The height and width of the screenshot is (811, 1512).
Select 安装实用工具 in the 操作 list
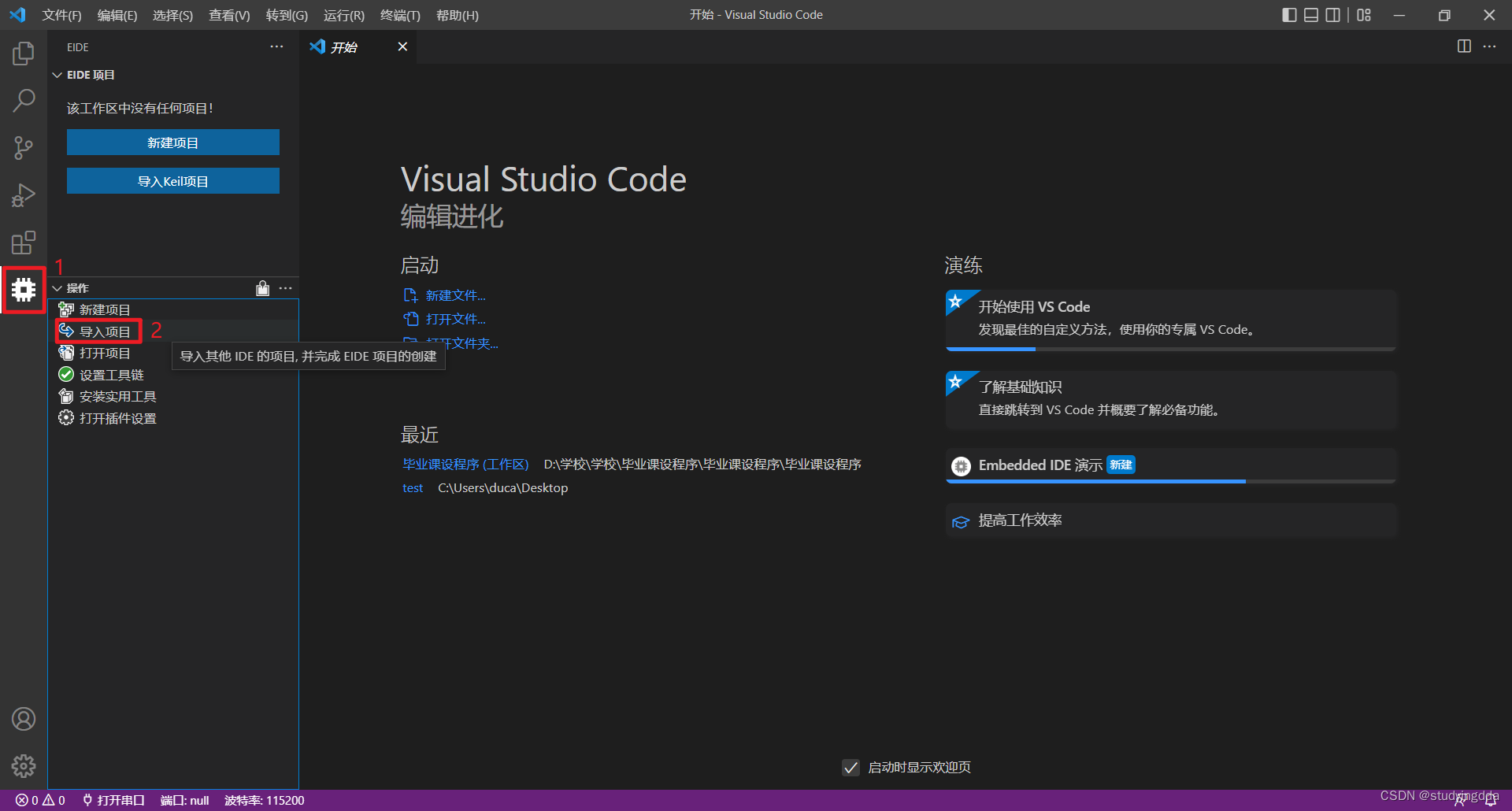(x=173, y=396)
